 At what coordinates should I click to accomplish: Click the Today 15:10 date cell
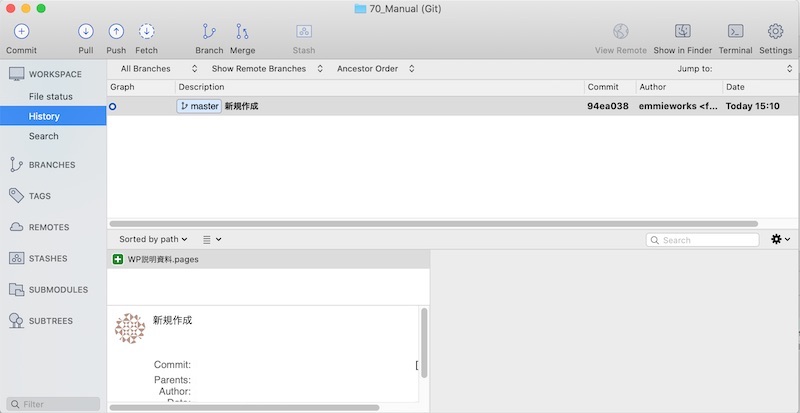coord(753,106)
